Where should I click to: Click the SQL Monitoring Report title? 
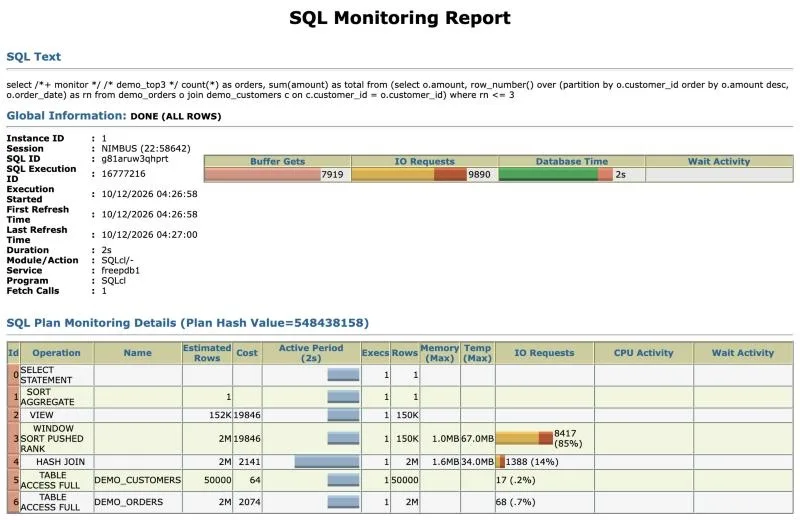pos(399,18)
